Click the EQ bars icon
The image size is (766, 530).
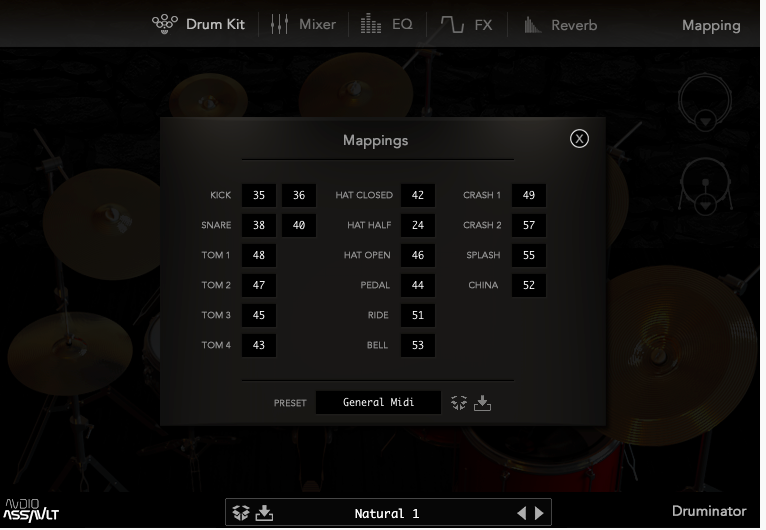click(x=371, y=24)
